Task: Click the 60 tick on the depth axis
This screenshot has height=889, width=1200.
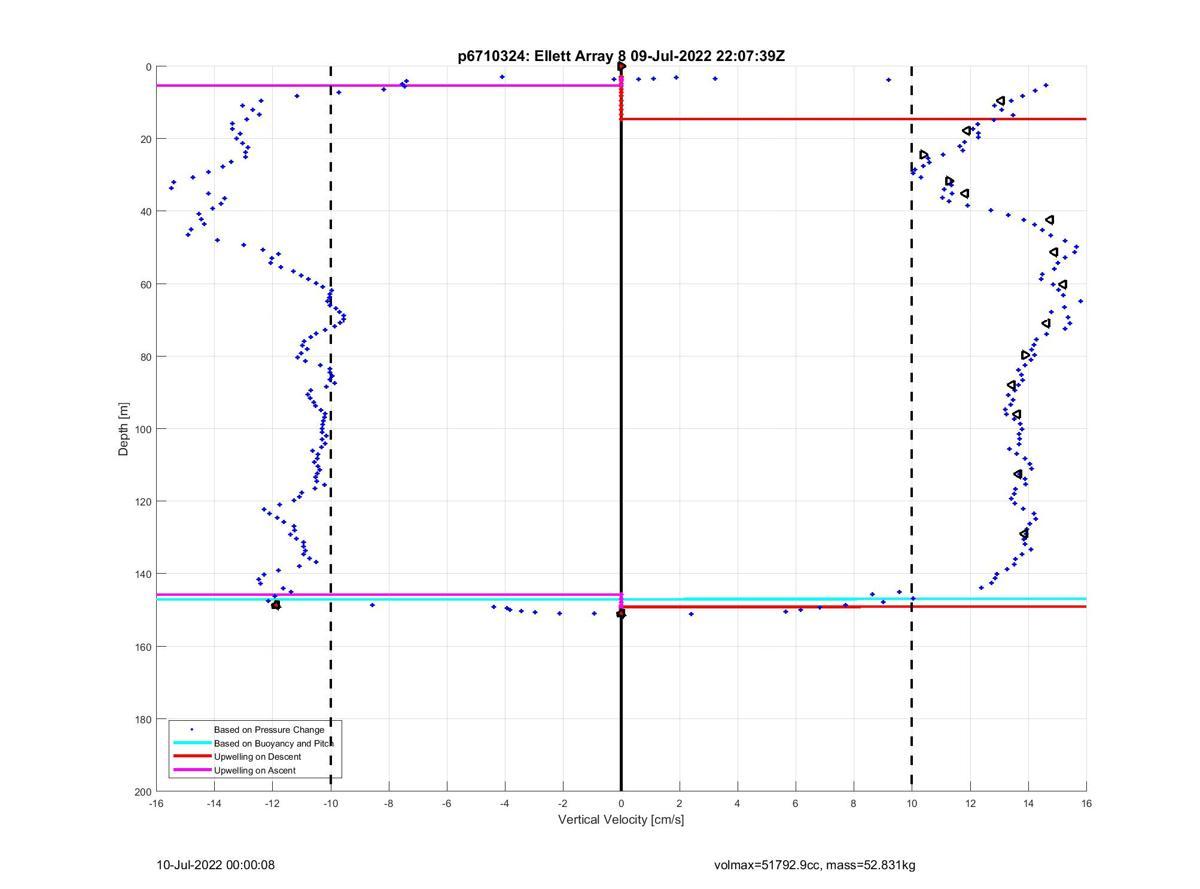Action: click(x=145, y=284)
